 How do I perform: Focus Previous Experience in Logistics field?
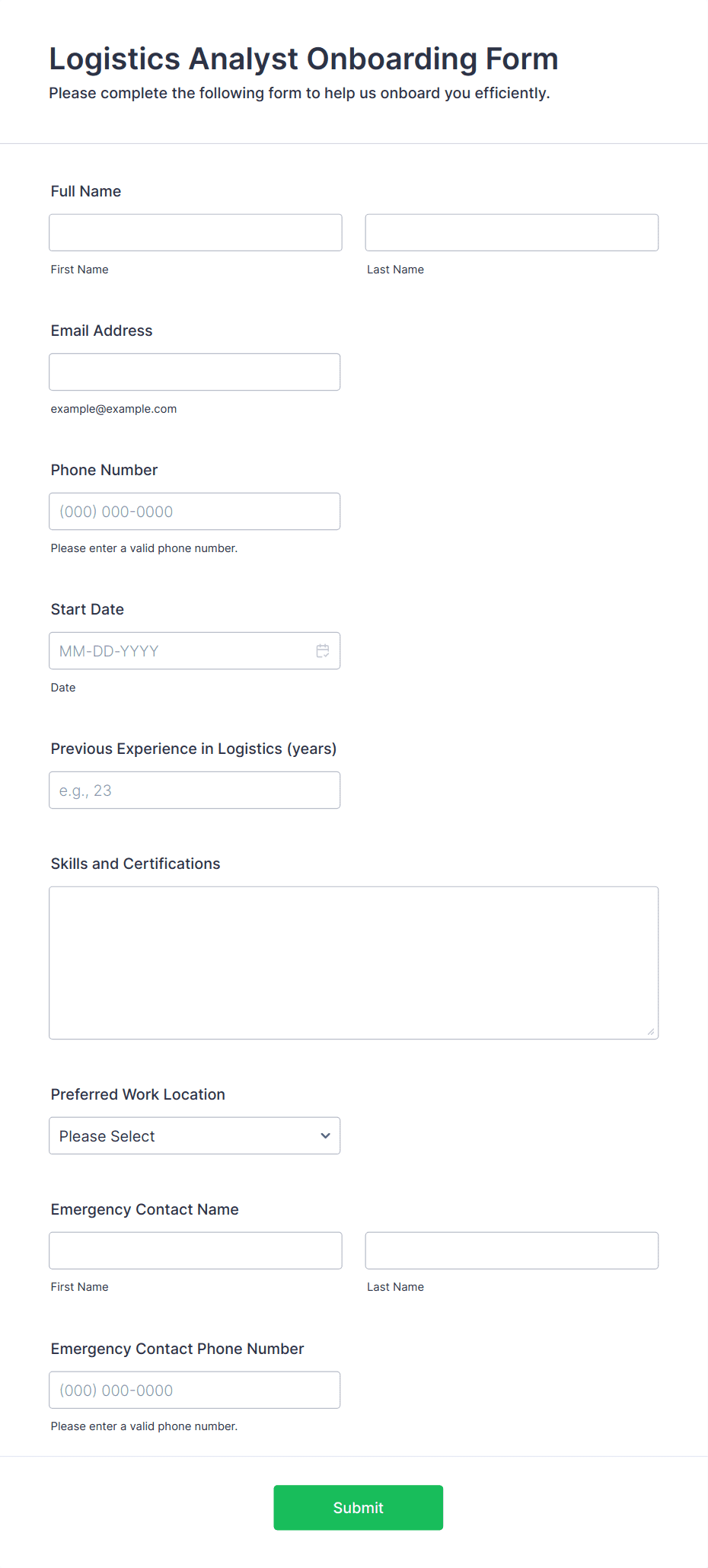pos(195,790)
